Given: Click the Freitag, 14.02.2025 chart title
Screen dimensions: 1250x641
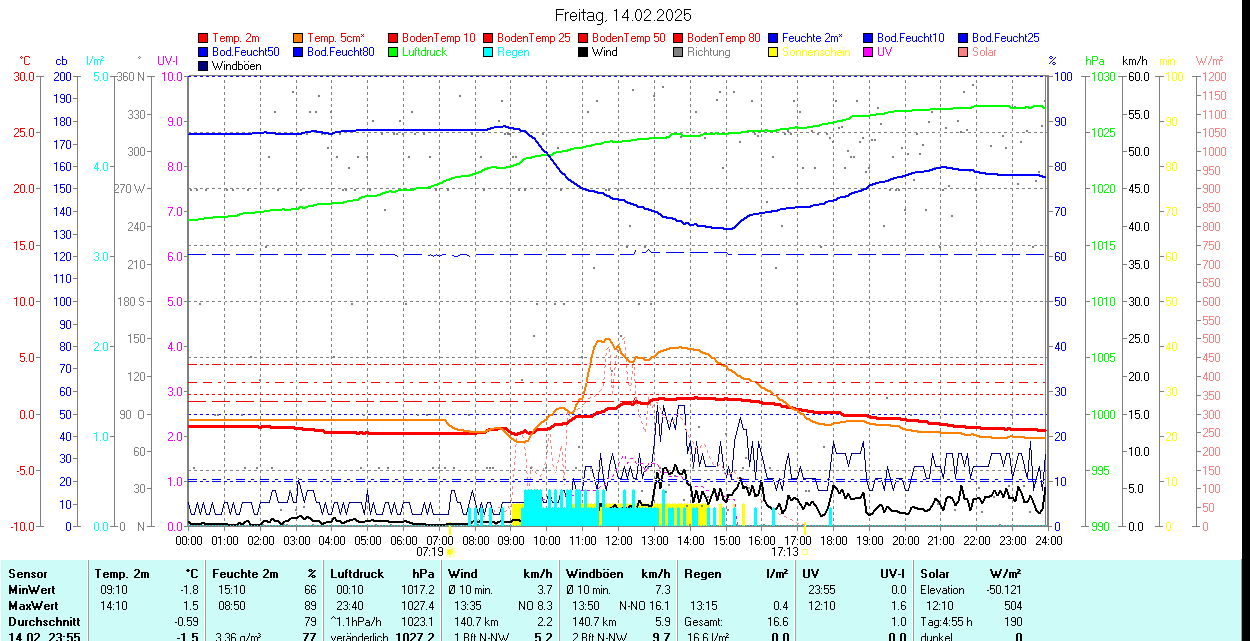Looking at the screenshot, I should pyautogui.click(x=624, y=15).
